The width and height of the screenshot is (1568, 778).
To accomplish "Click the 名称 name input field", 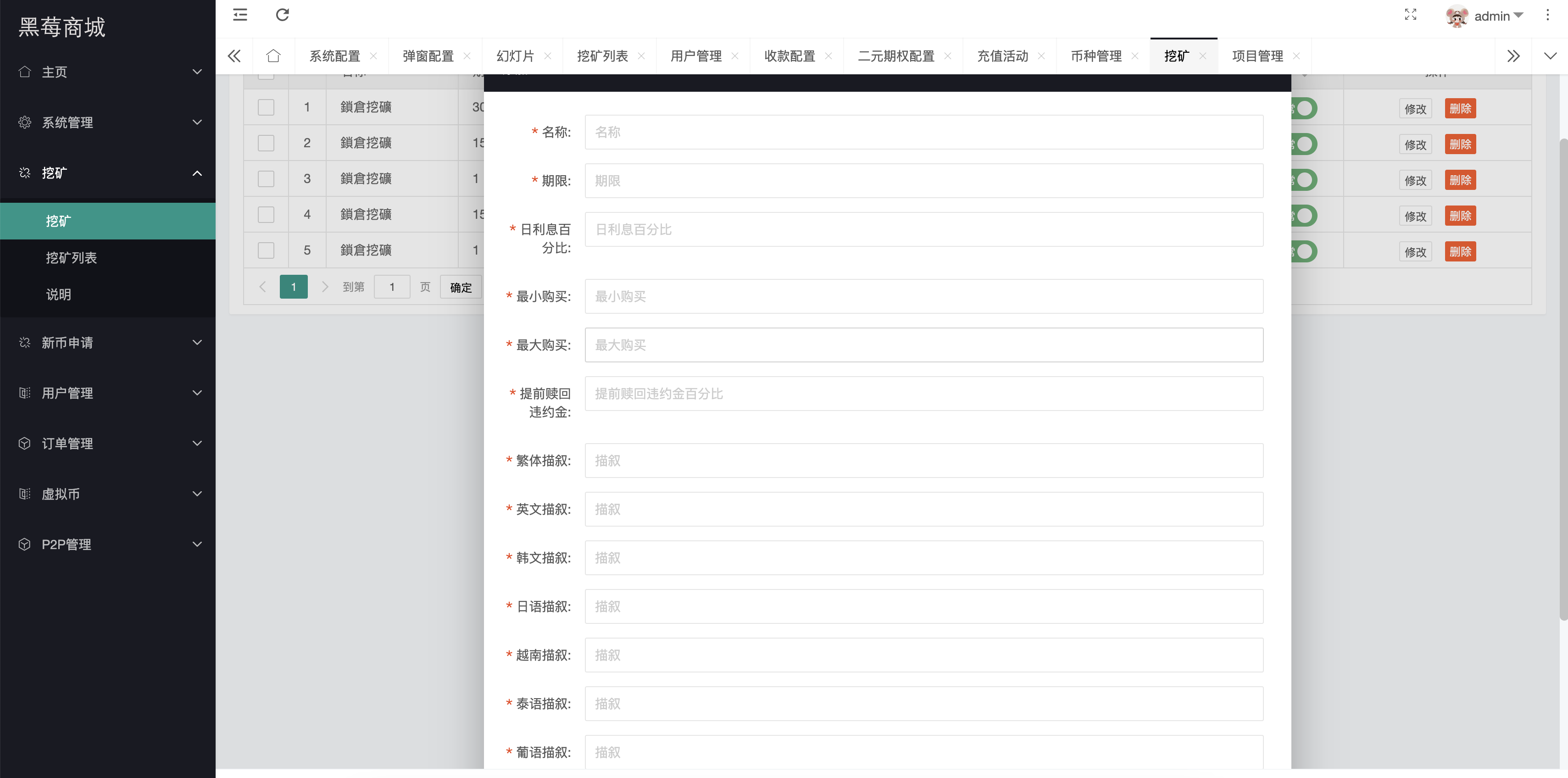I will (923, 132).
